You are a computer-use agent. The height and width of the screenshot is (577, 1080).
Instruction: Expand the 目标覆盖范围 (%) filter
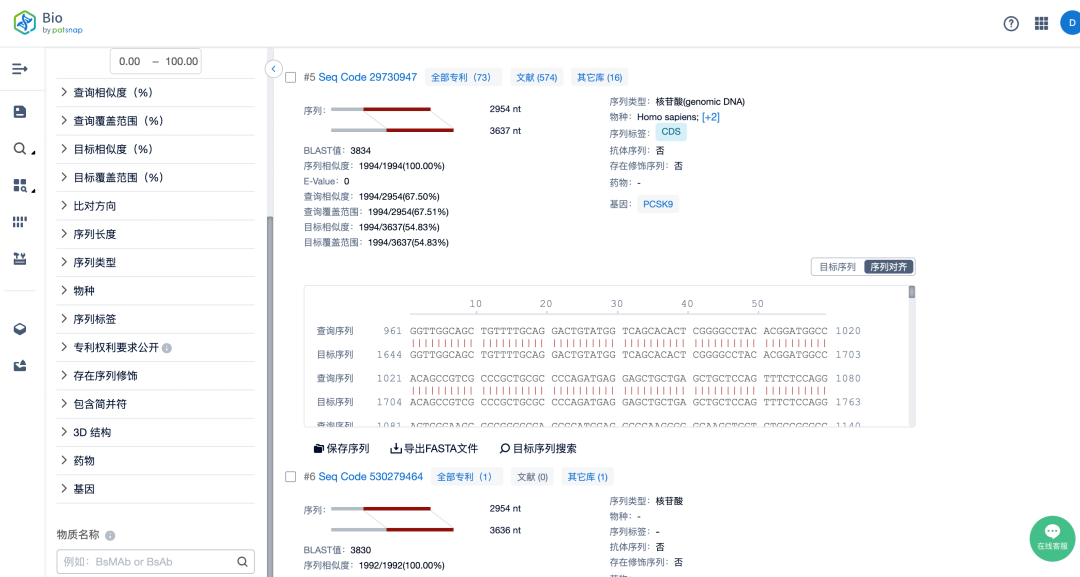pyautogui.click(x=156, y=177)
